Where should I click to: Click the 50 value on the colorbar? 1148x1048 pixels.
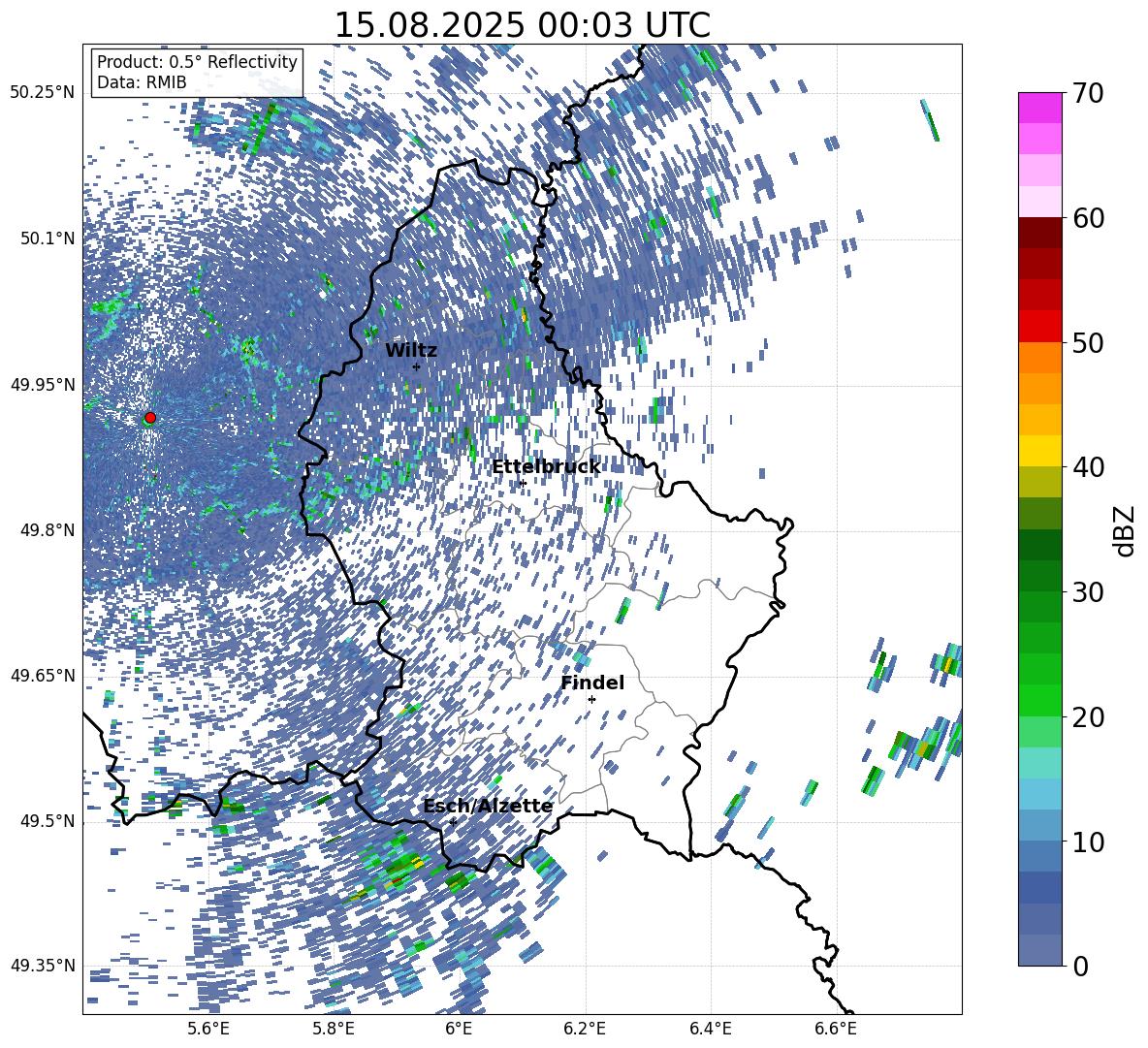coord(1088,342)
